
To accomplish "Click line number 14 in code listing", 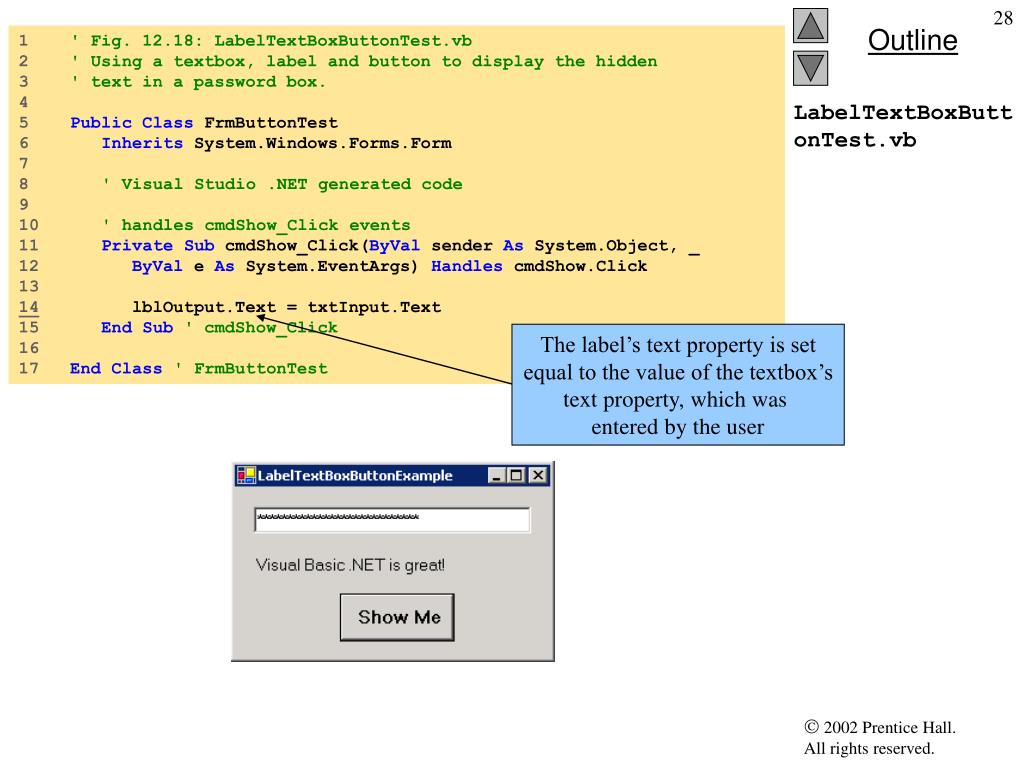I will click(29, 307).
